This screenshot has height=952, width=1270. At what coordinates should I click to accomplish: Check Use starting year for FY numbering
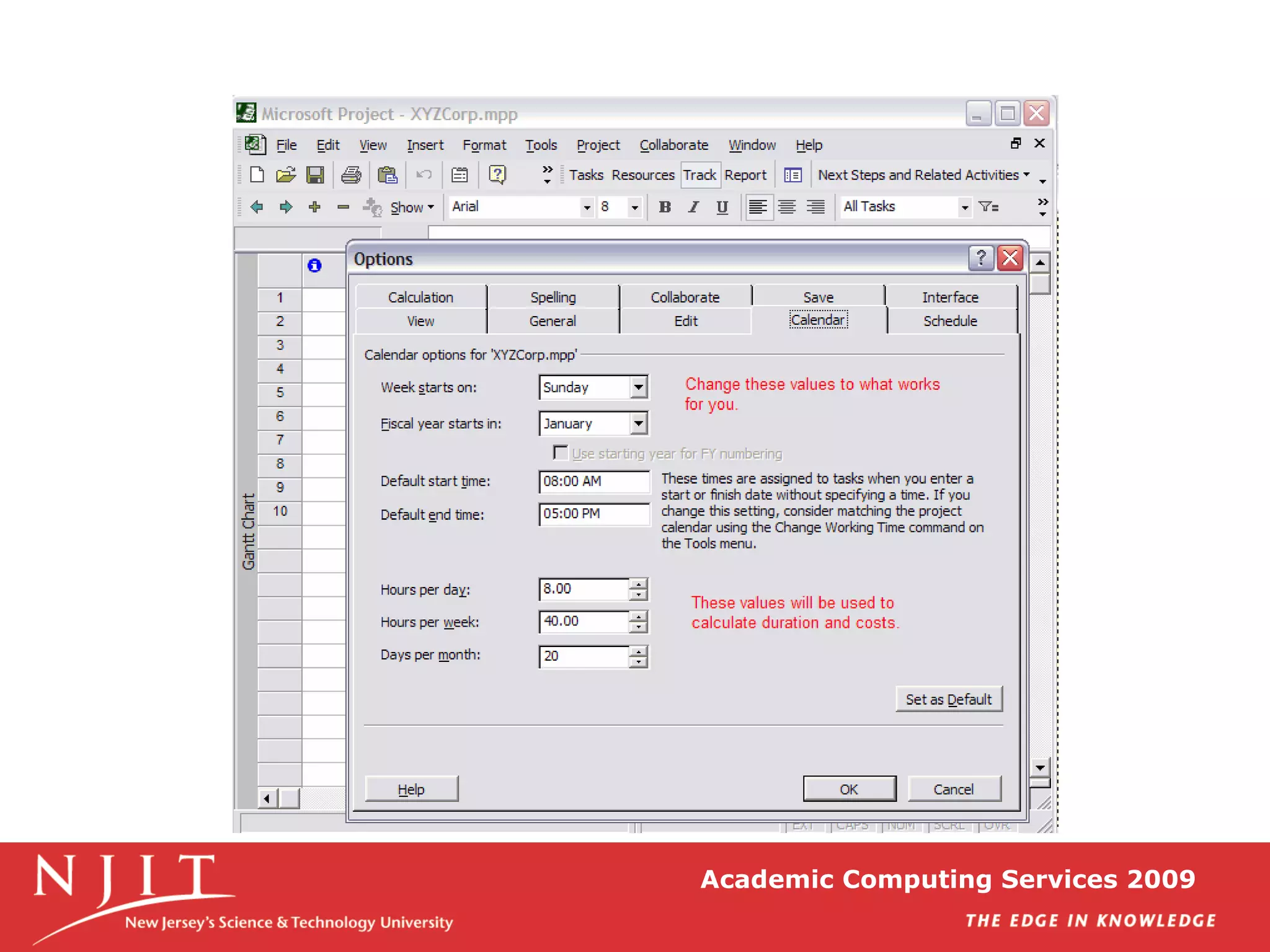560,452
